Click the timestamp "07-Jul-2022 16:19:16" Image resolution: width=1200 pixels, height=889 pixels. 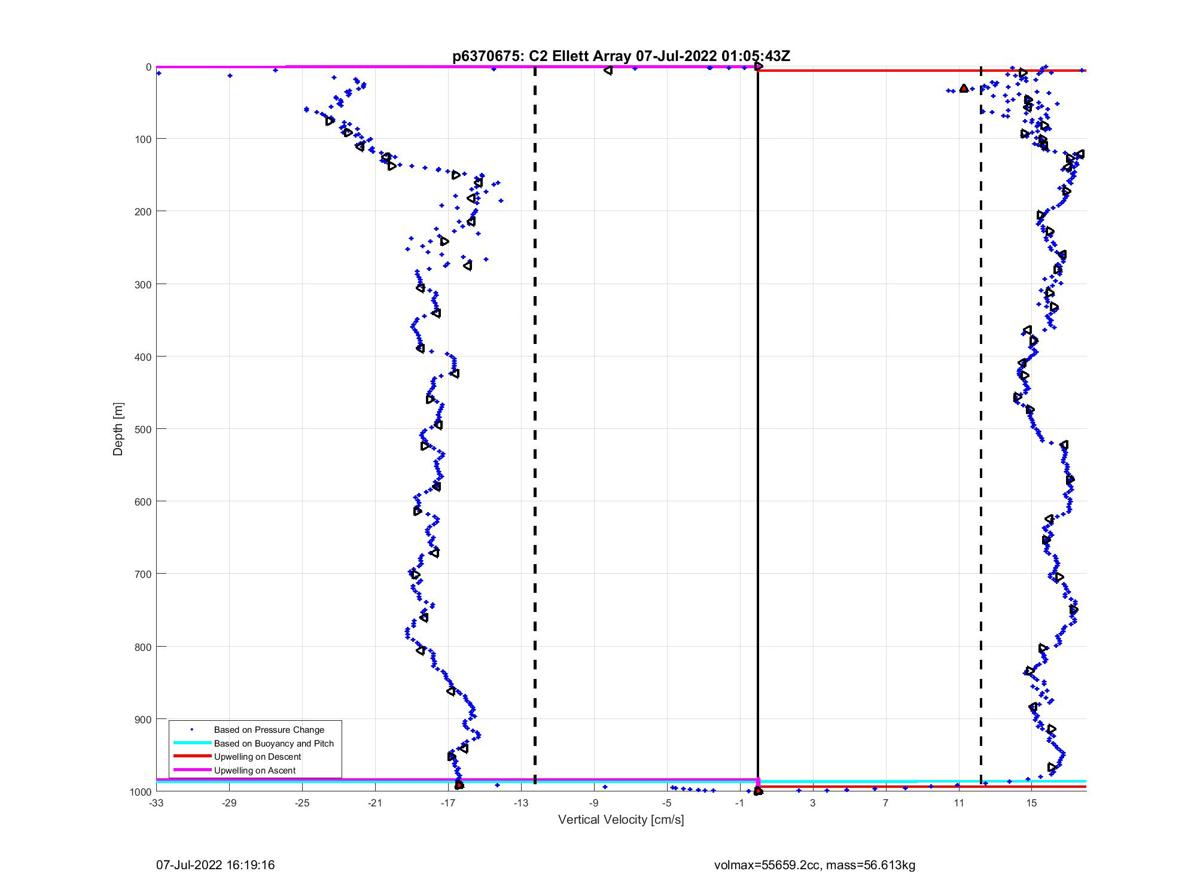click(216, 864)
